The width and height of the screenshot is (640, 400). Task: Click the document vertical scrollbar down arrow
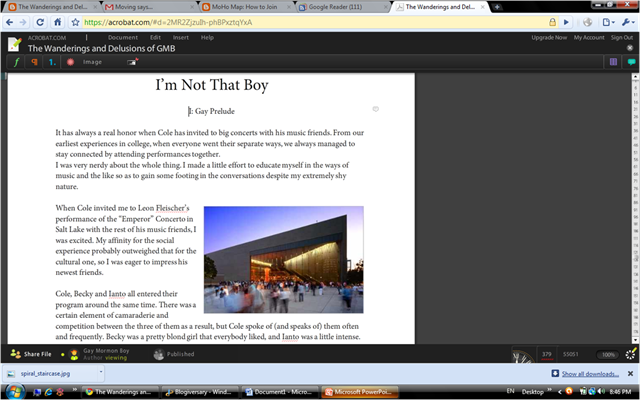pyautogui.click(x=636, y=340)
